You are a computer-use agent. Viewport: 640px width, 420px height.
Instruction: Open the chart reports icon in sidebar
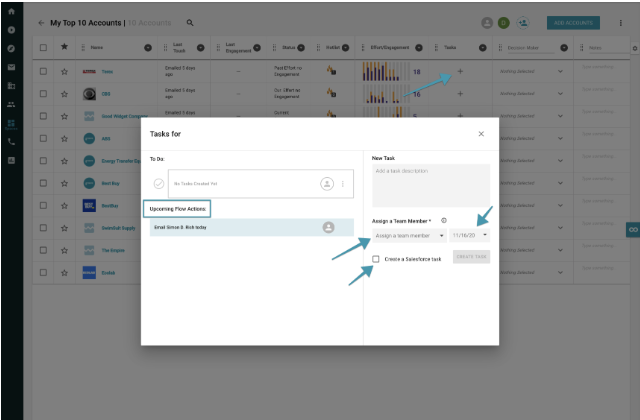[11, 160]
